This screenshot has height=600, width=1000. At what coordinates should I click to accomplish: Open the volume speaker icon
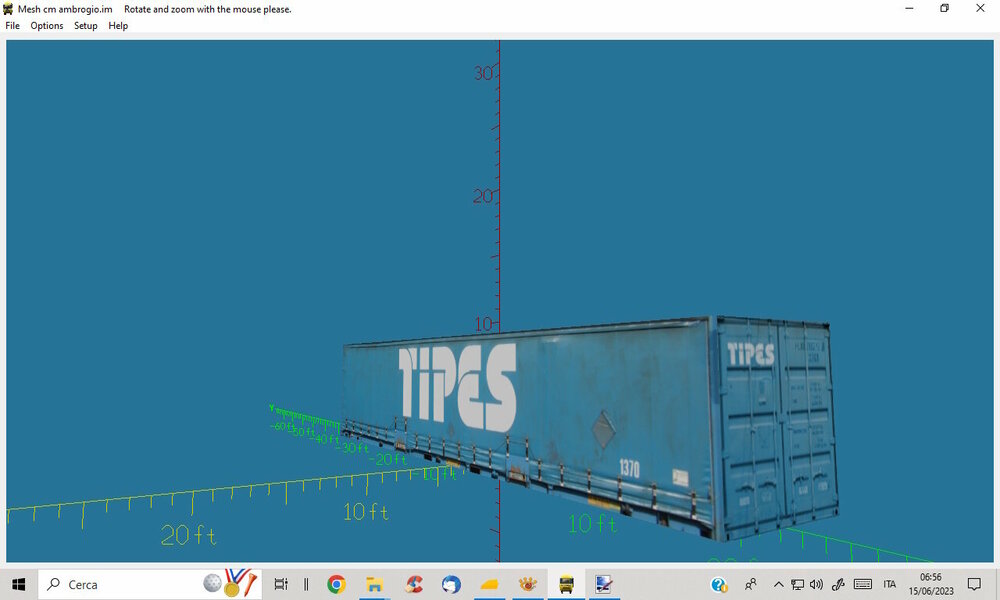816,584
